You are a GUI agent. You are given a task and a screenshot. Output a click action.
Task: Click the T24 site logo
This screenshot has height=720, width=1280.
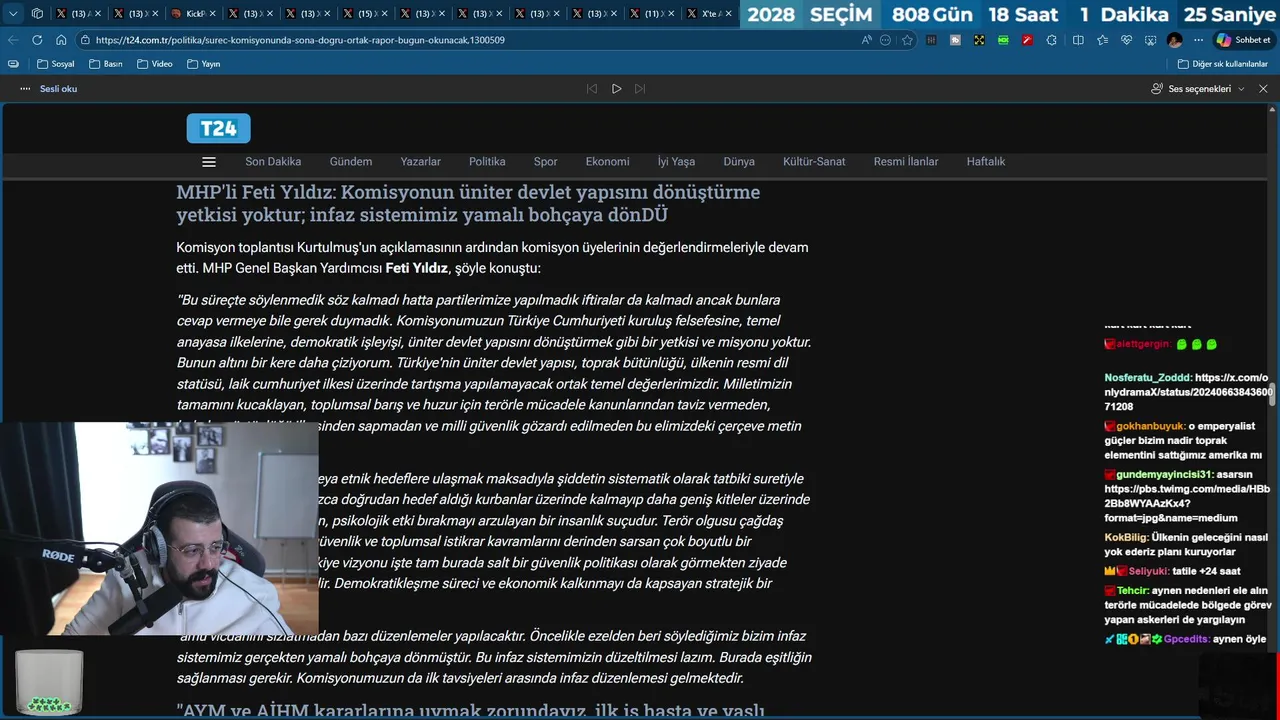click(x=218, y=128)
